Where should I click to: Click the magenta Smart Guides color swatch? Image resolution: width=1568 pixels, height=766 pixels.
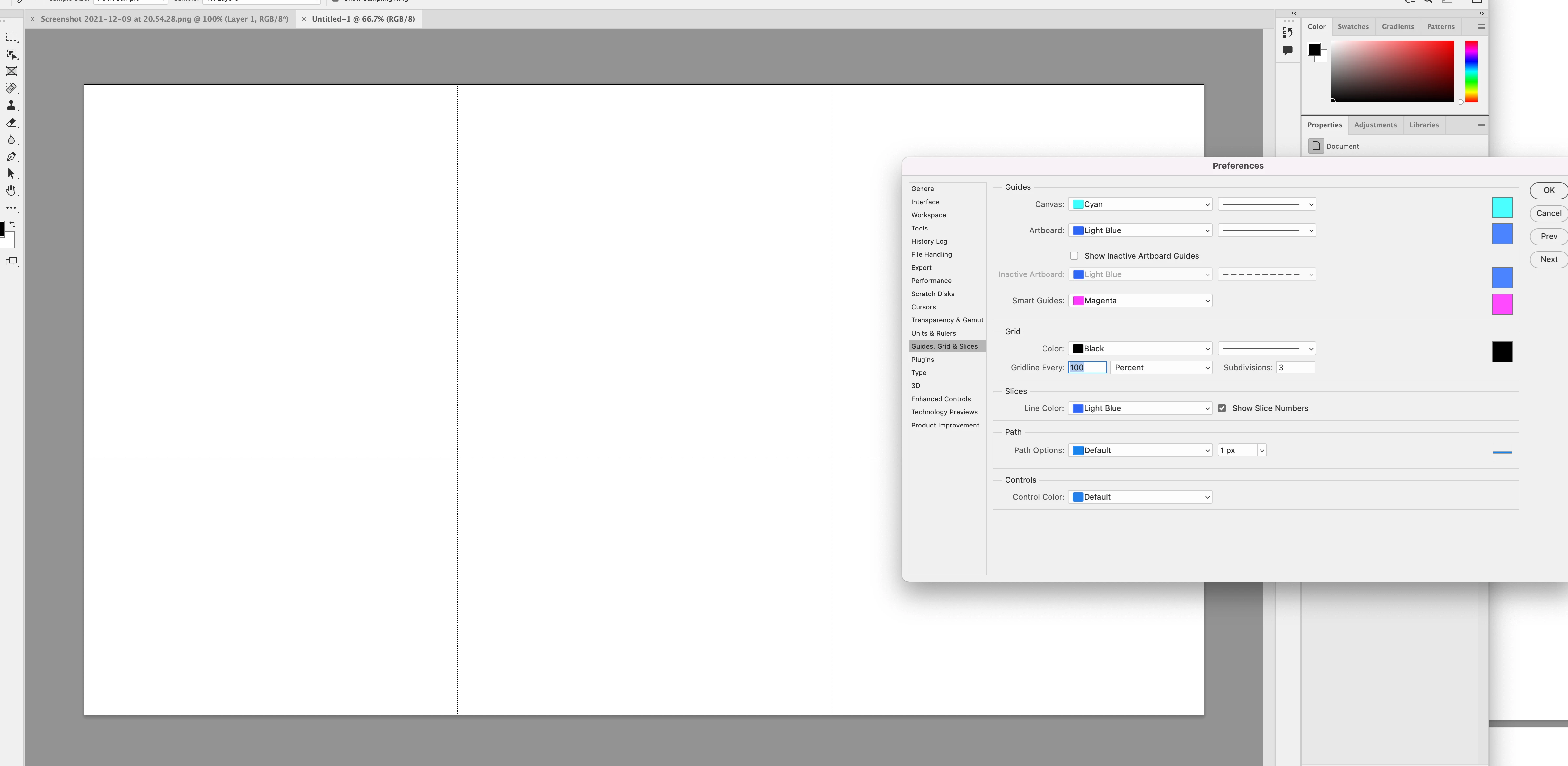(1502, 304)
